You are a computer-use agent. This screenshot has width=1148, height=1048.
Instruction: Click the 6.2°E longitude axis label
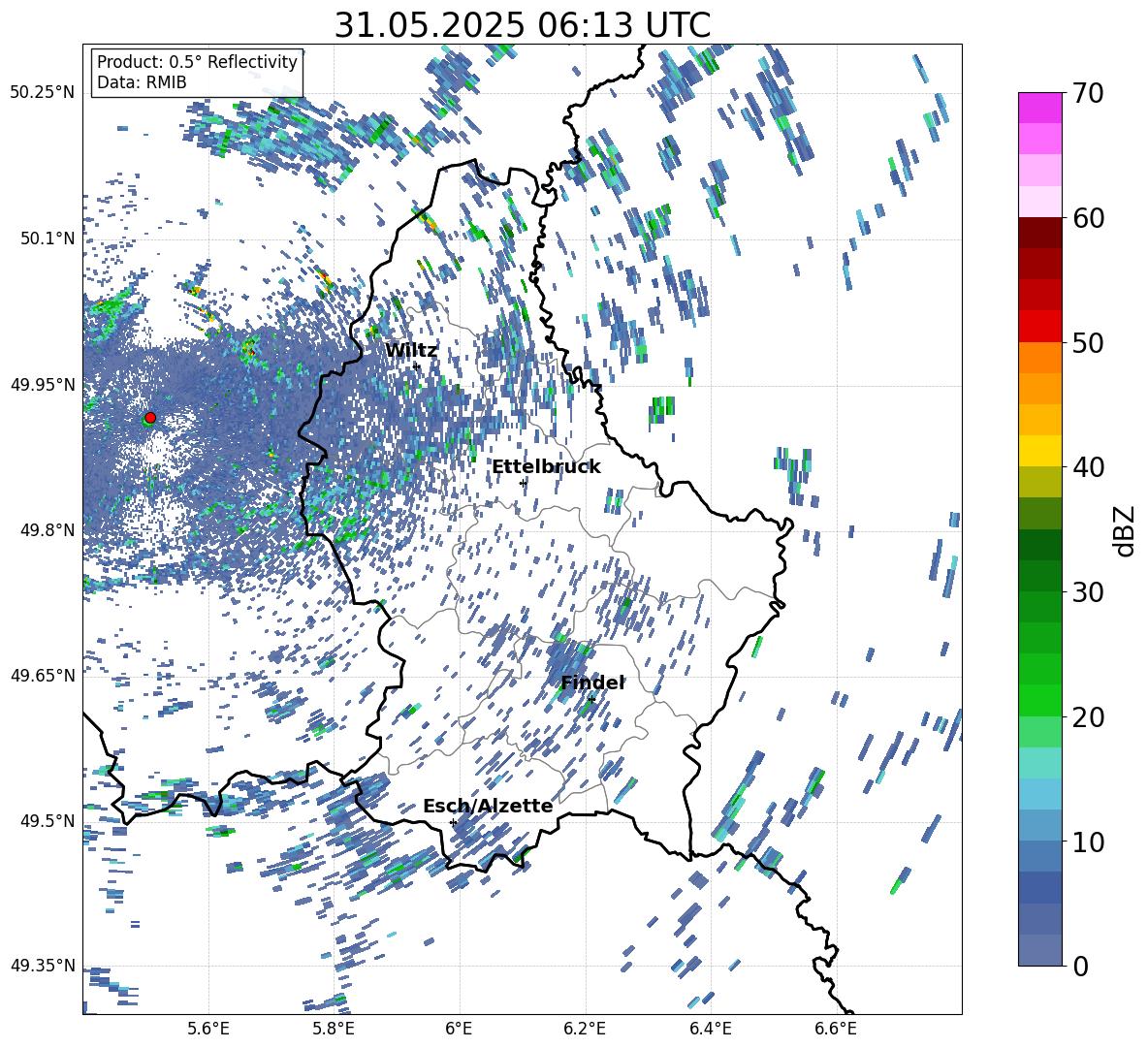(x=585, y=1029)
